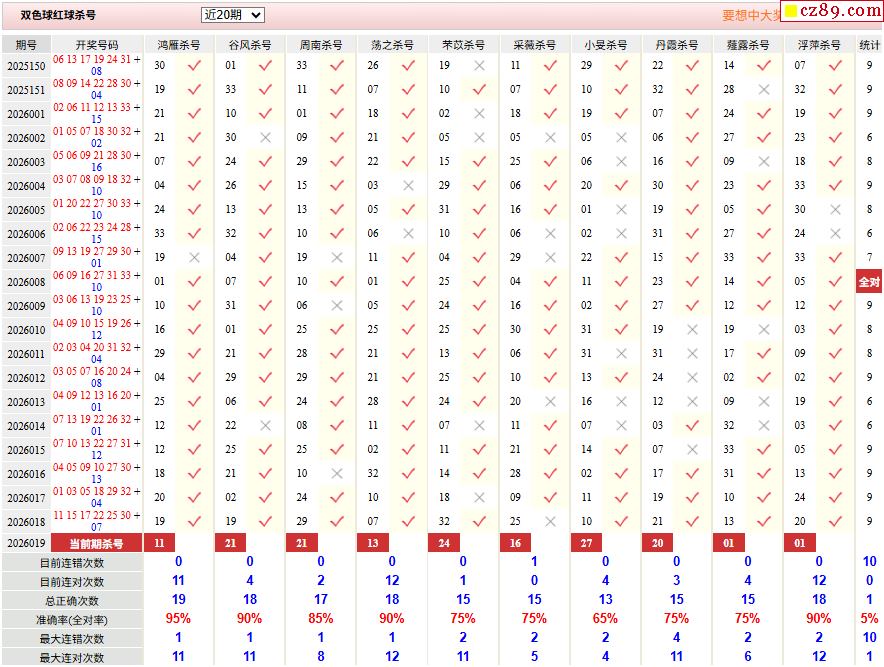Select the 丹露杀号 column header
The width and height of the screenshot is (884, 667).
point(677,45)
